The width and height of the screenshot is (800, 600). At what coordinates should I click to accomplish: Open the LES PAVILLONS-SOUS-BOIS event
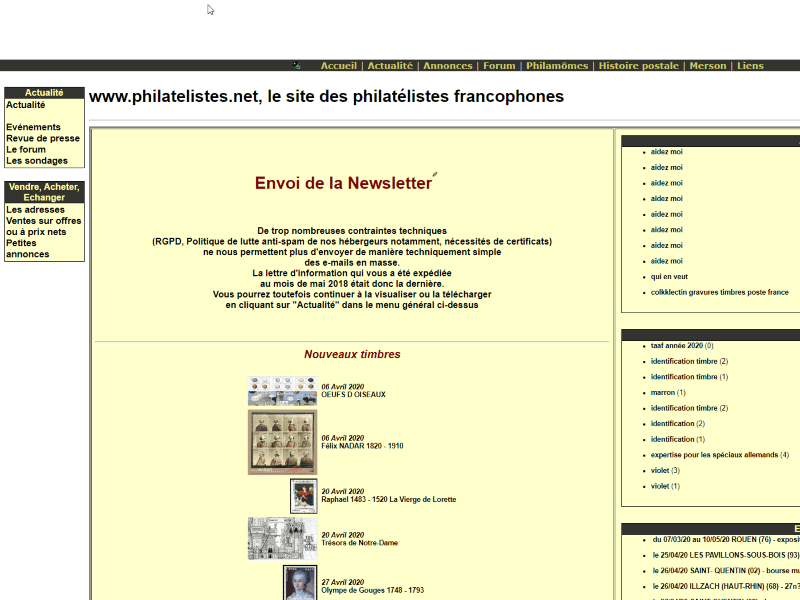(726, 555)
